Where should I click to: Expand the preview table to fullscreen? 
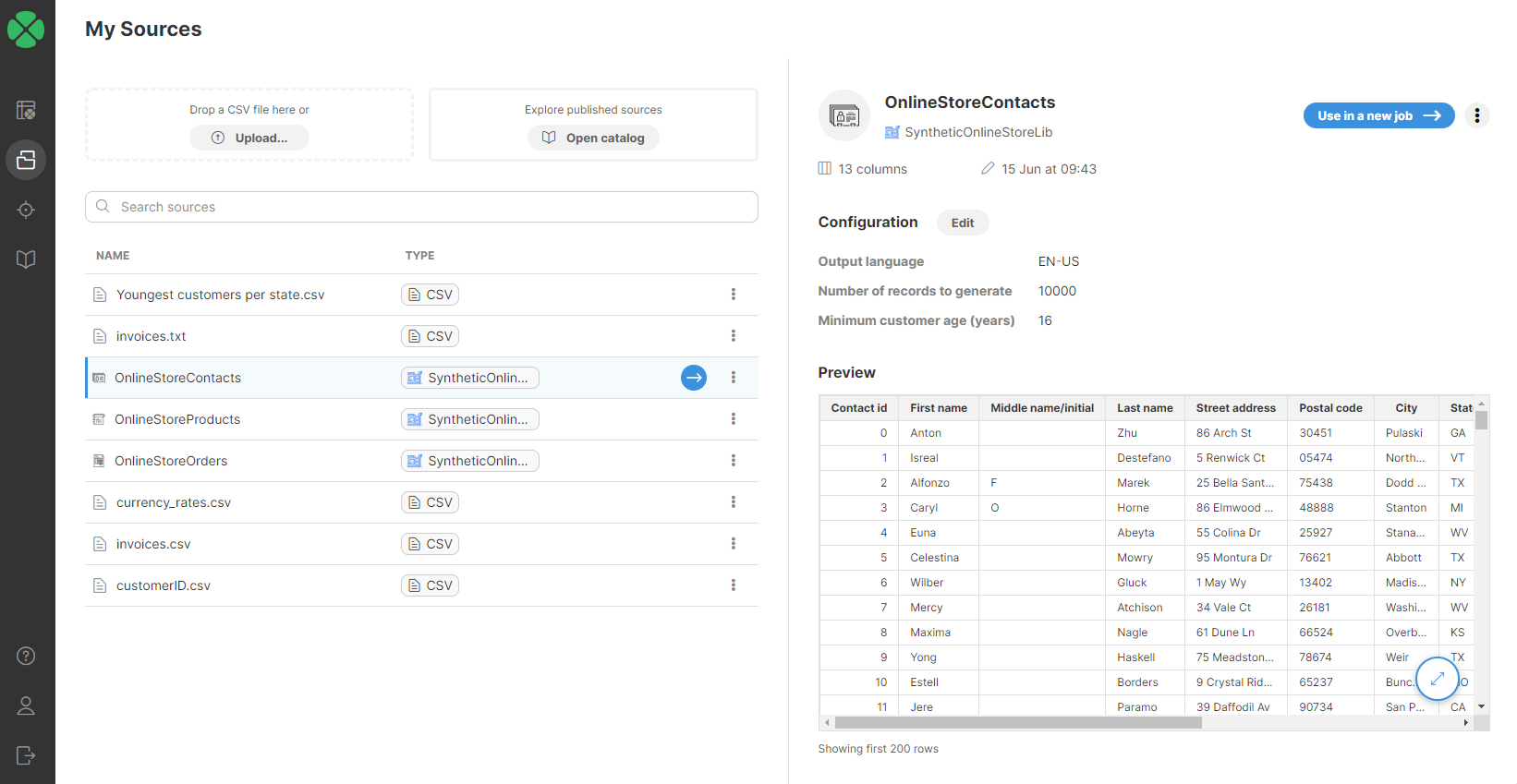[1438, 679]
